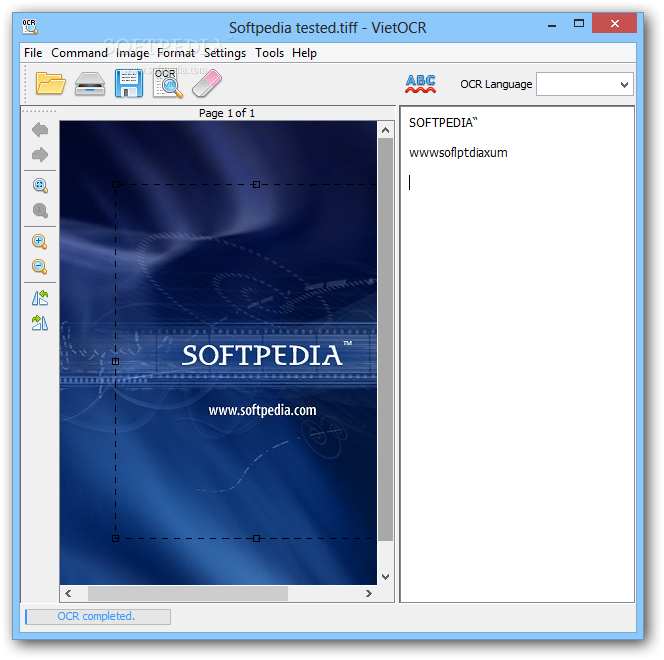
Task: Click the image vertical scrollbar thumb
Action: (x=385, y=340)
